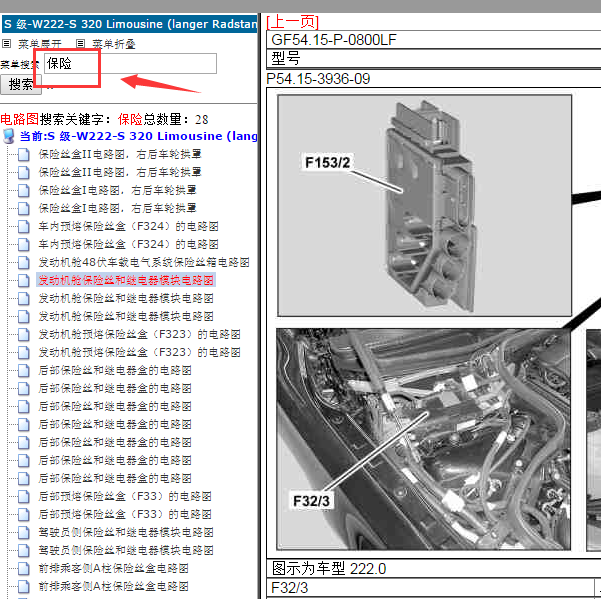Click document icon beside first 保险丝盒II电路图 row

(x=23, y=154)
